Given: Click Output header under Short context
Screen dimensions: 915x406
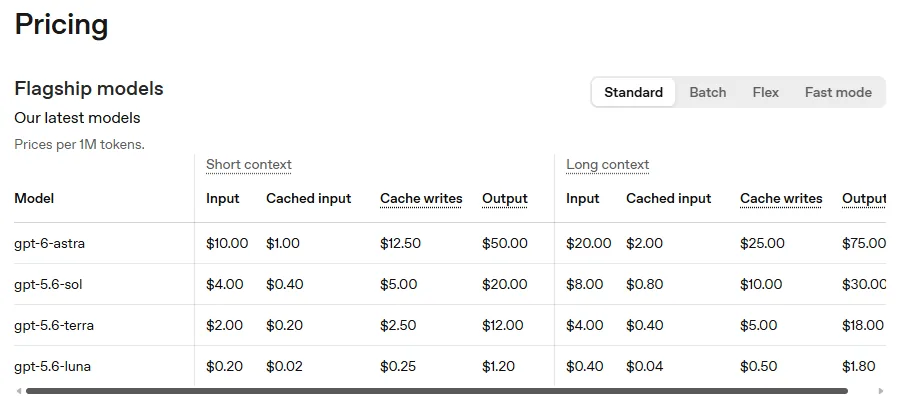Looking at the screenshot, I should pyautogui.click(x=505, y=198).
